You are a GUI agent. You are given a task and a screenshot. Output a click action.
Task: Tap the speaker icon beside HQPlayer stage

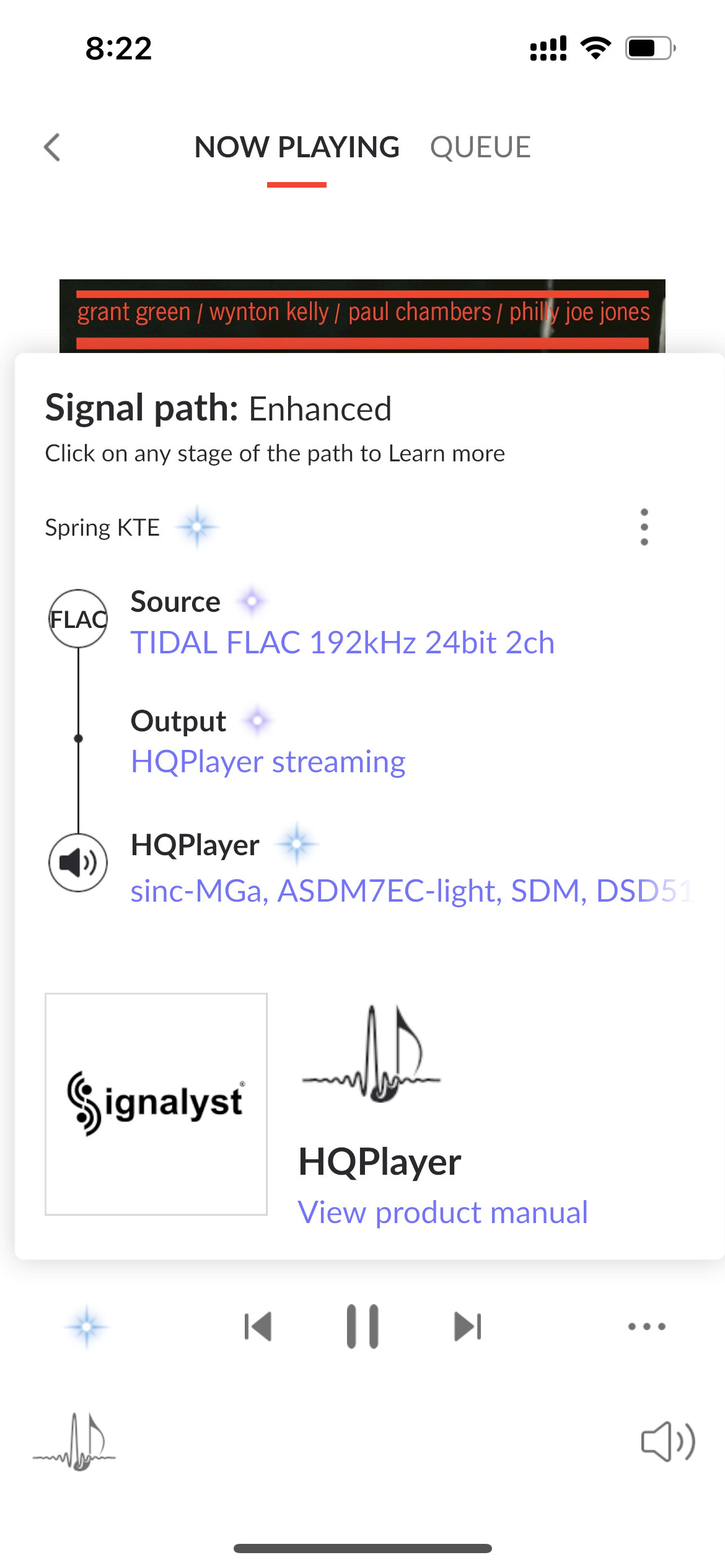tap(78, 863)
